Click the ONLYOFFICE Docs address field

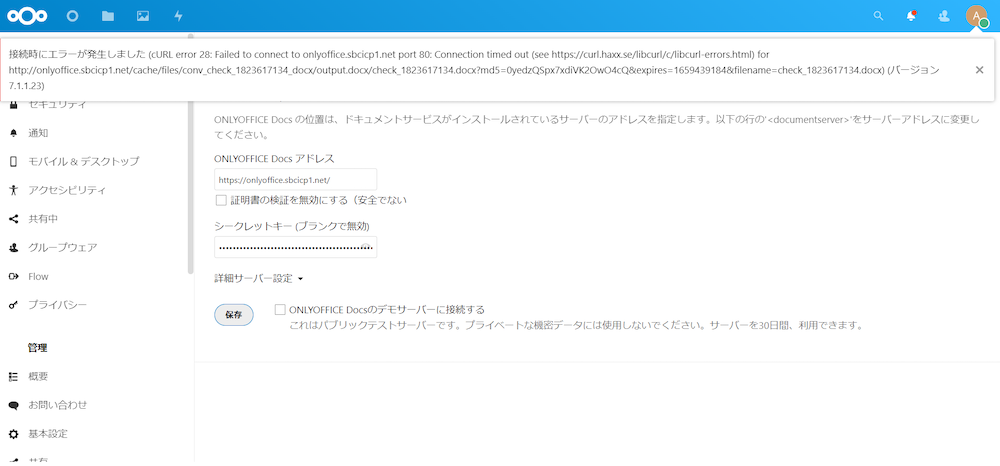tap(295, 180)
